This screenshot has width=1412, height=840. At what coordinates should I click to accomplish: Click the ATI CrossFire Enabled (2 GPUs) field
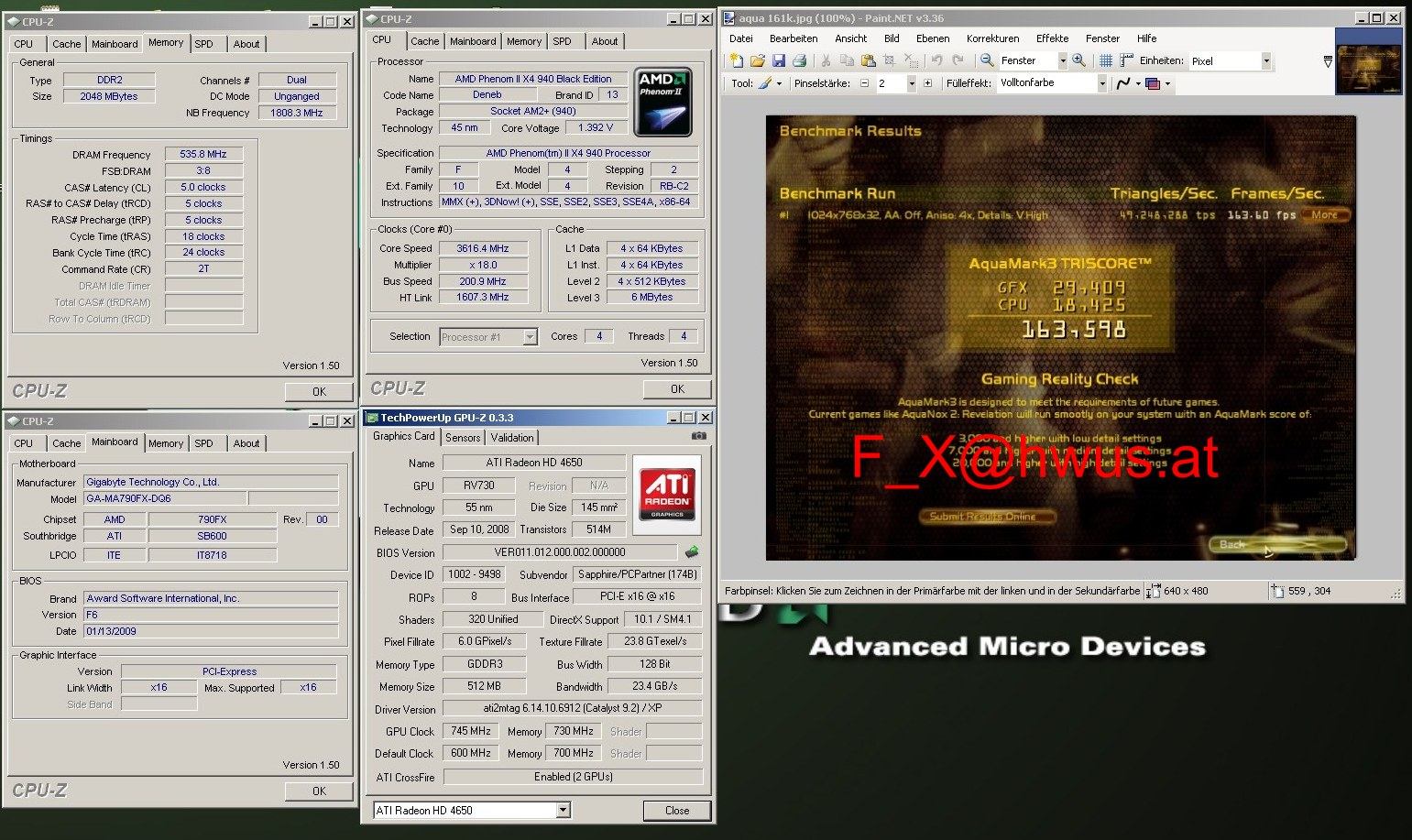pyautogui.click(x=572, y=777)
